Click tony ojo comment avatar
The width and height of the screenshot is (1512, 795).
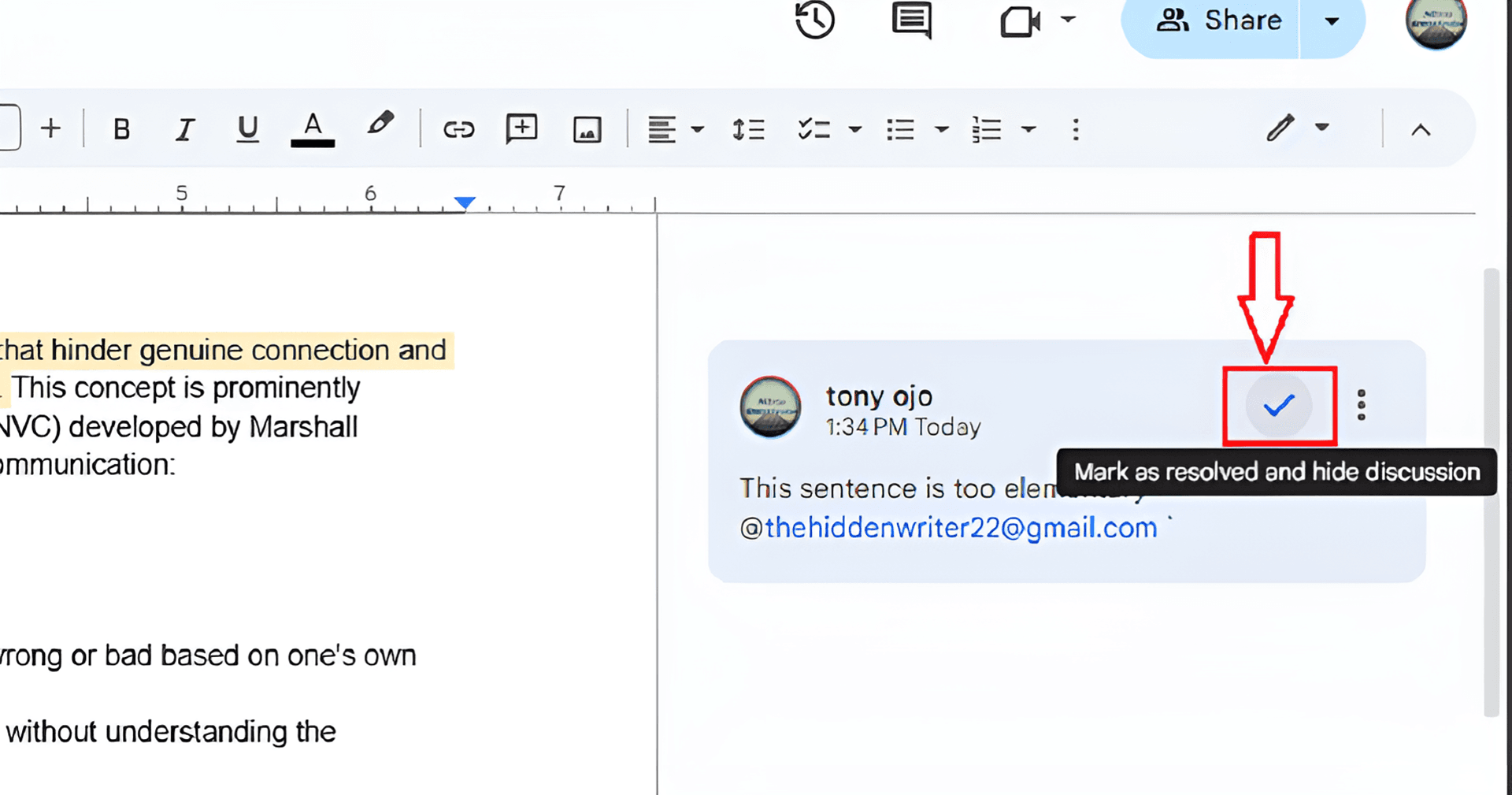tap(770, 407)
